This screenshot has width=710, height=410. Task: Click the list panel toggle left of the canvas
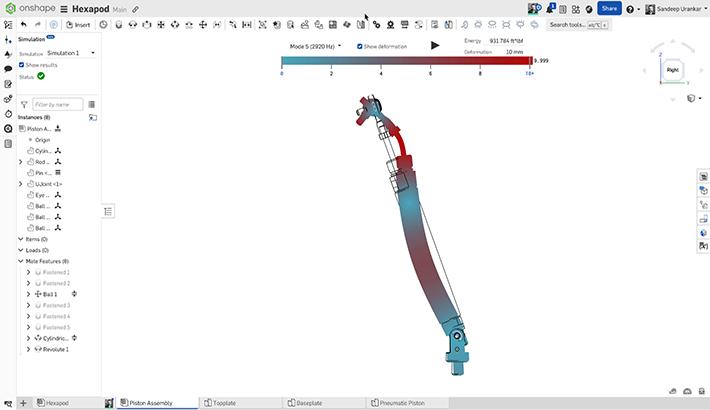108,211
